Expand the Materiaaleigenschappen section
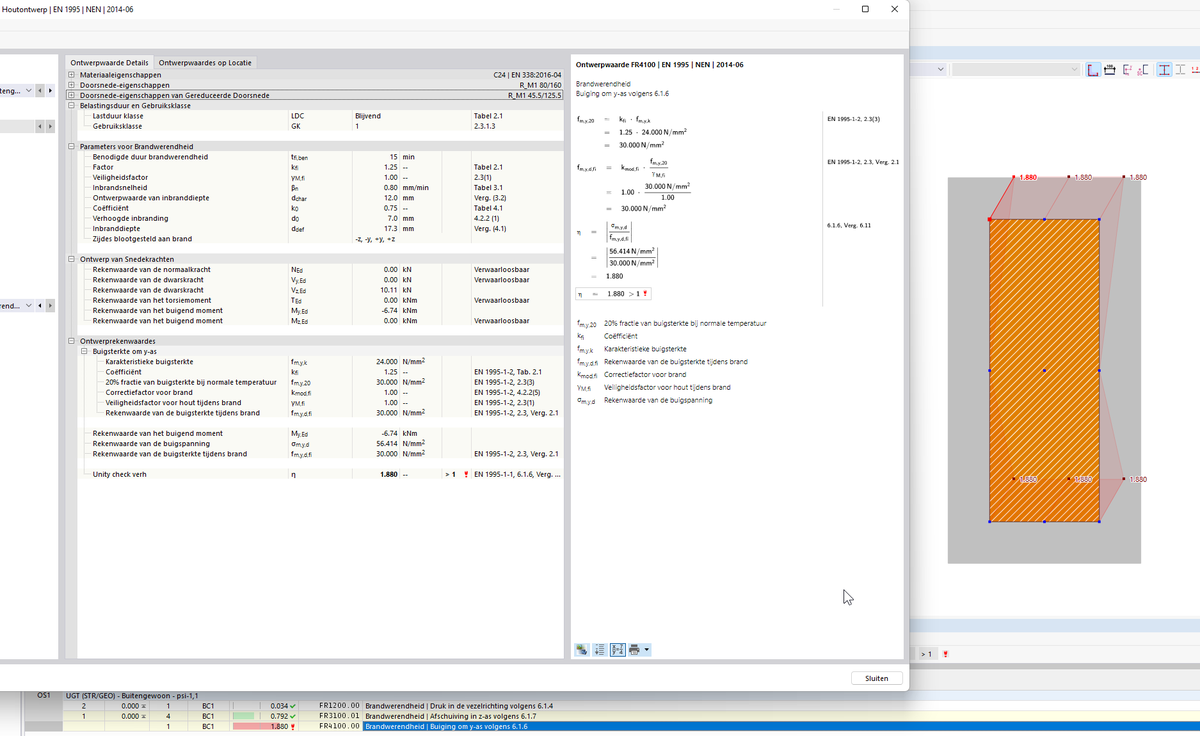The width and height of the screenshot is (1200, 736). coord(70,73)
